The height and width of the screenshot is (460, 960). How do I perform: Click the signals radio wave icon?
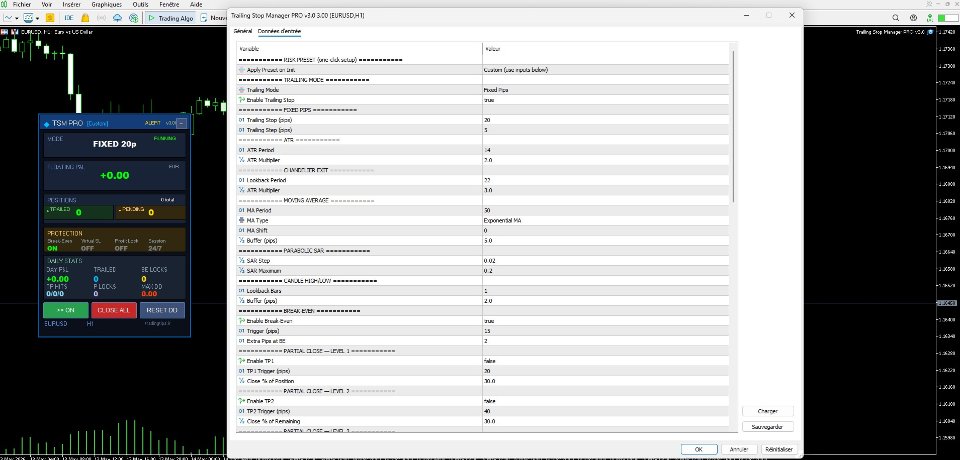coord(101,18)
